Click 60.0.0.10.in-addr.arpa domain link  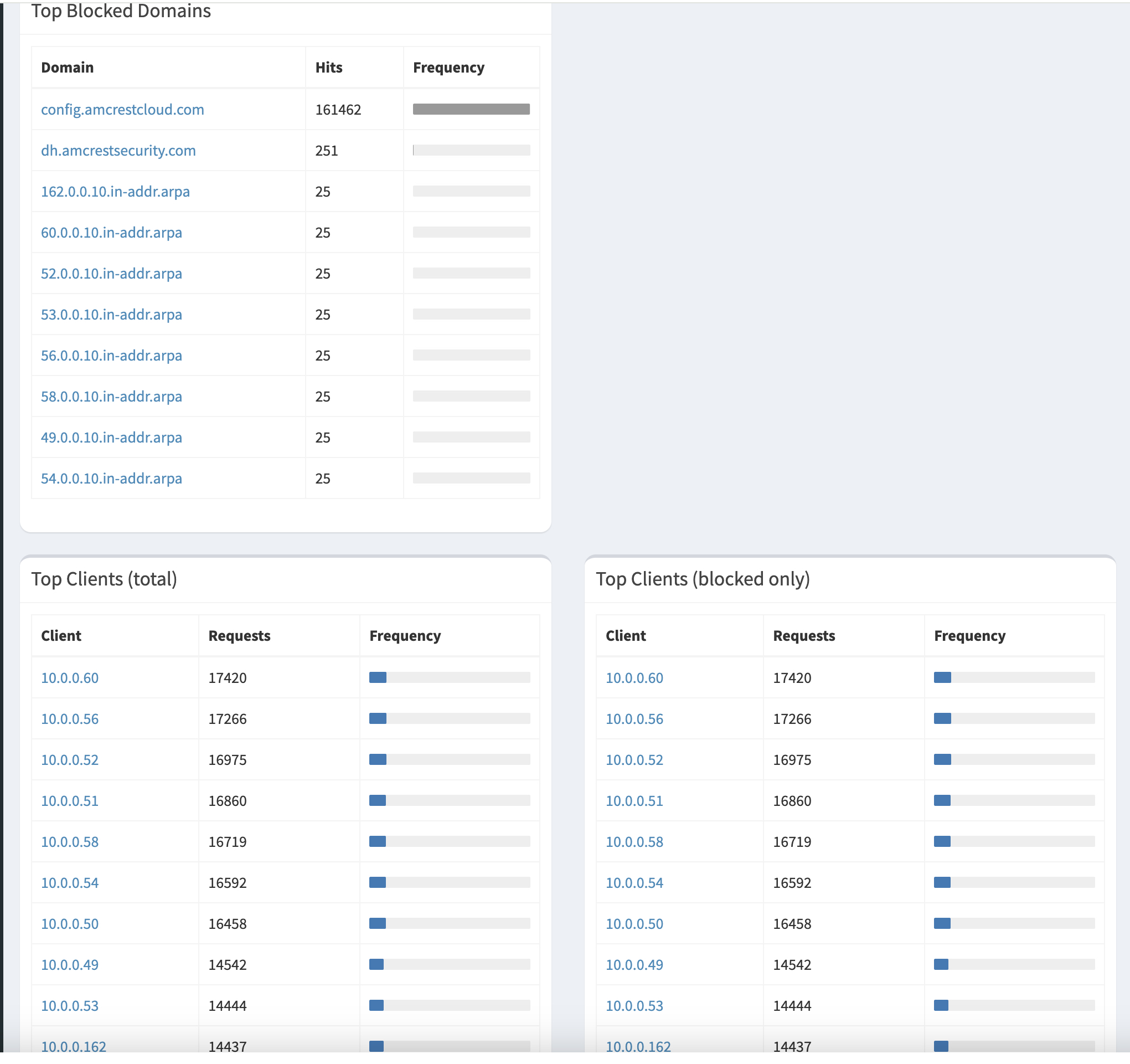coord(111,232)
